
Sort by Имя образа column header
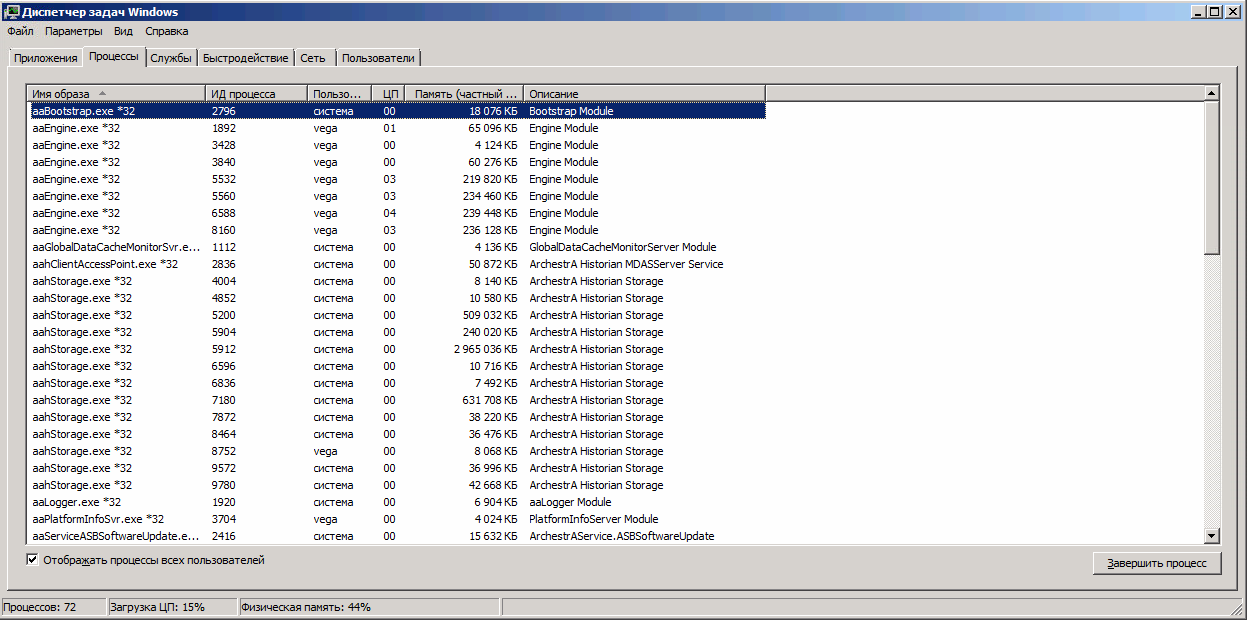point(116,94)
